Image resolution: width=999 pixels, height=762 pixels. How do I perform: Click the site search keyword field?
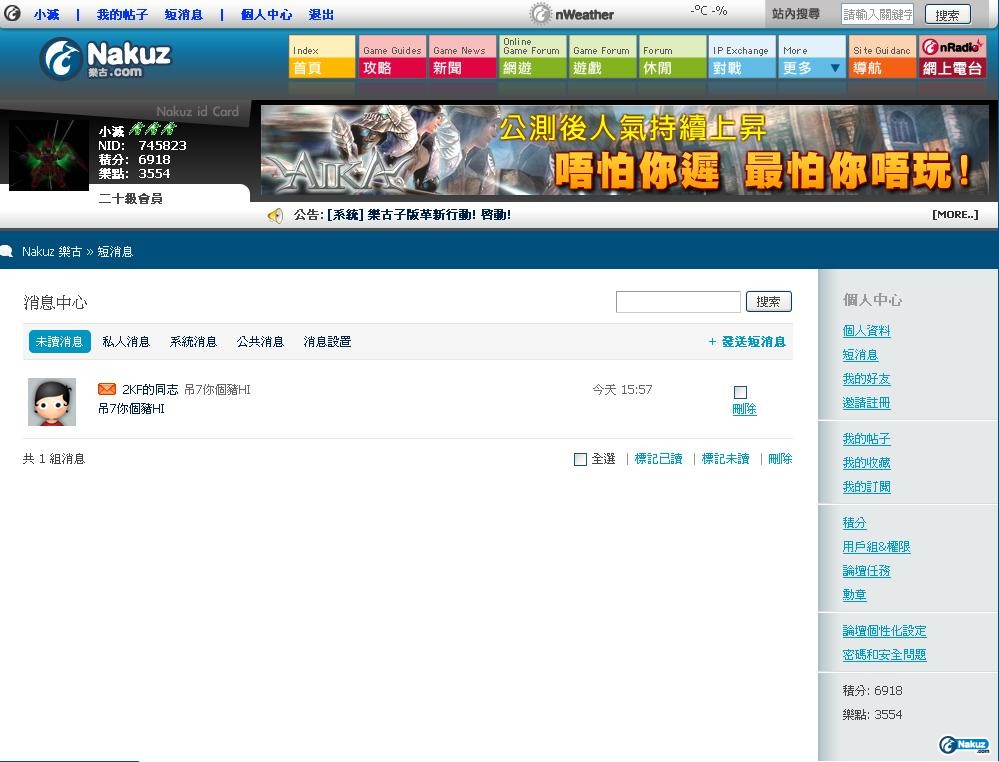[877, 14]
